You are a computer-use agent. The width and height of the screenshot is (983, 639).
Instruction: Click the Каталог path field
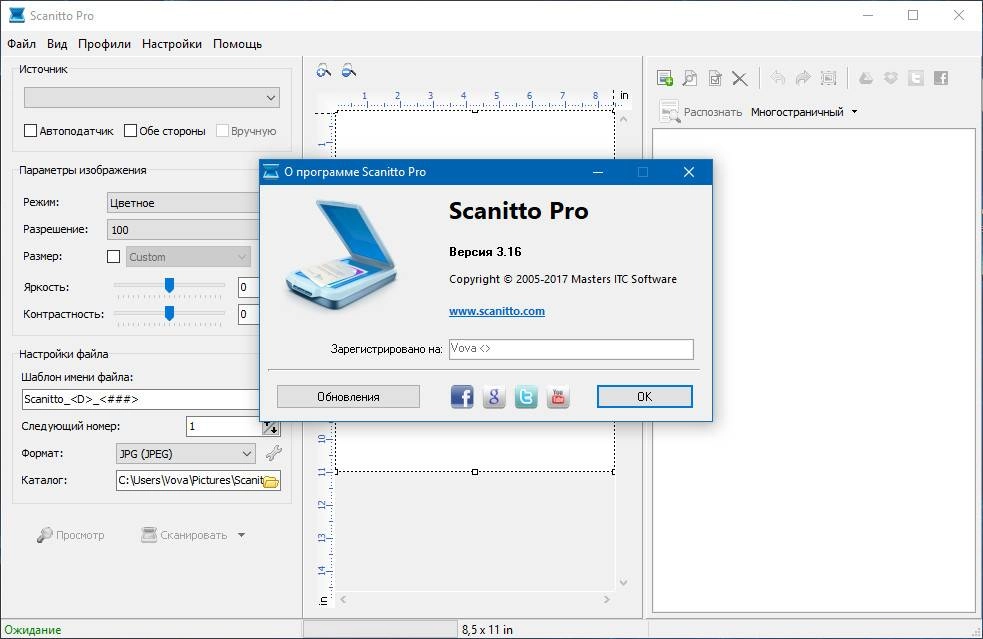tap(189, 480)
